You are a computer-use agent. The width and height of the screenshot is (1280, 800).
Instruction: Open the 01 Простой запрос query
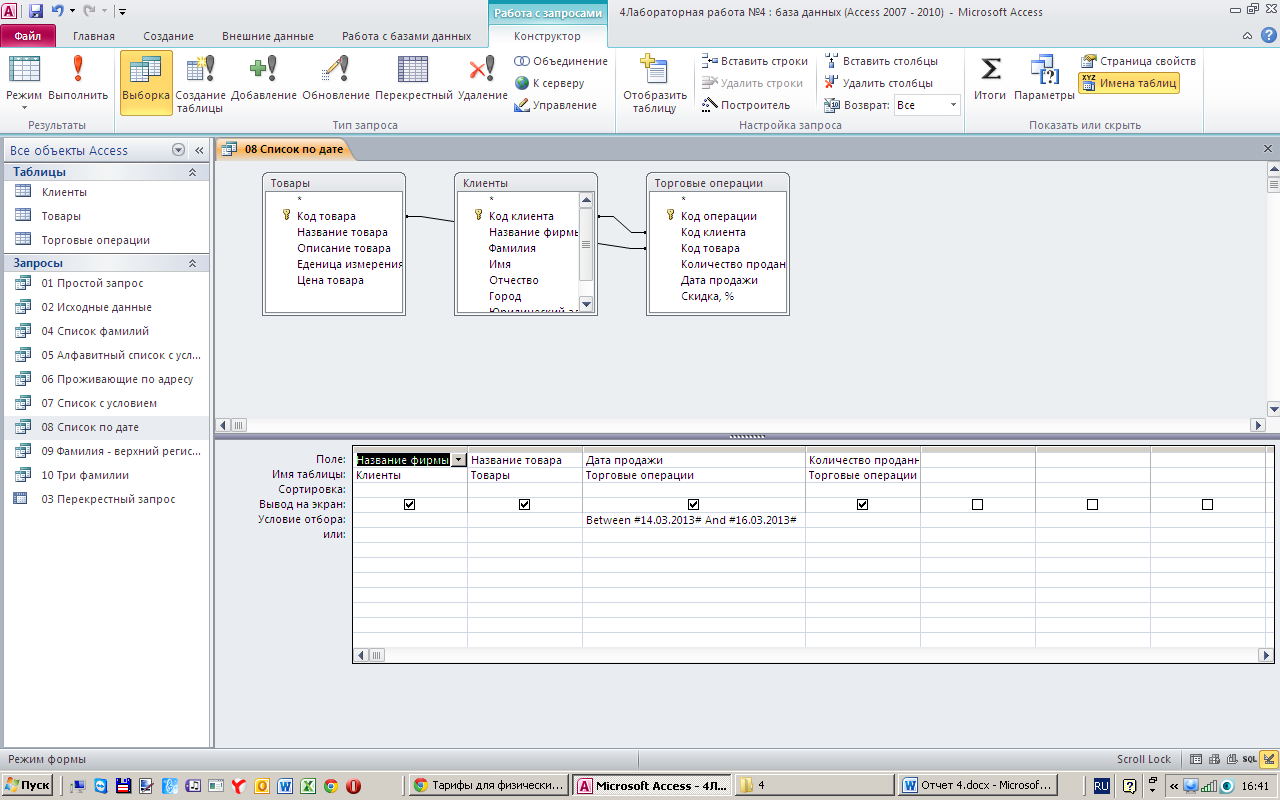105,283
